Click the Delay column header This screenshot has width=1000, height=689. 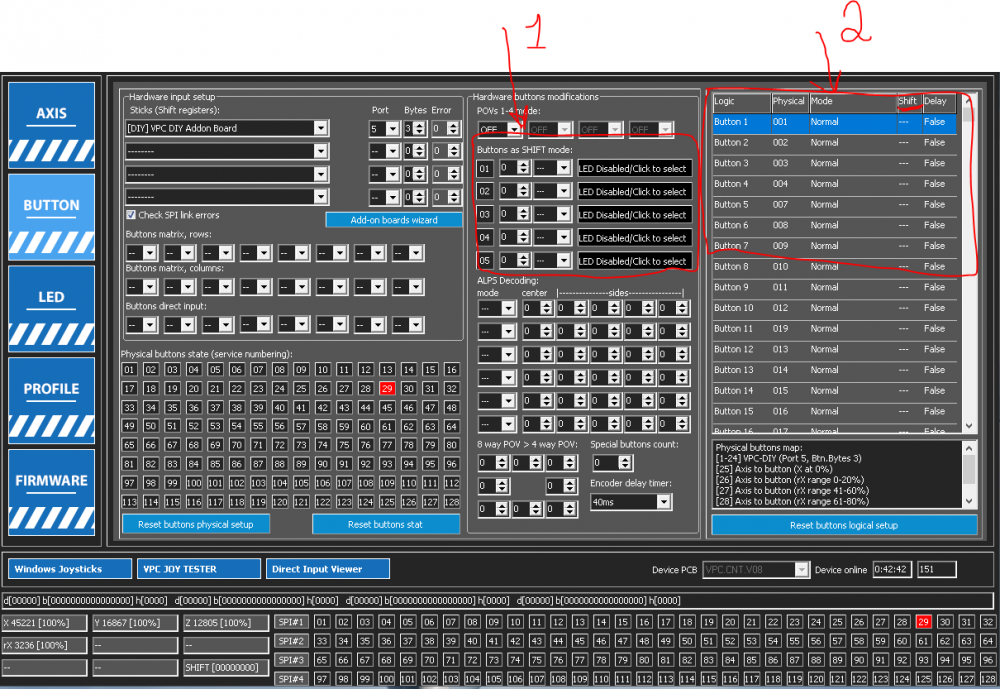pos(939,101)
